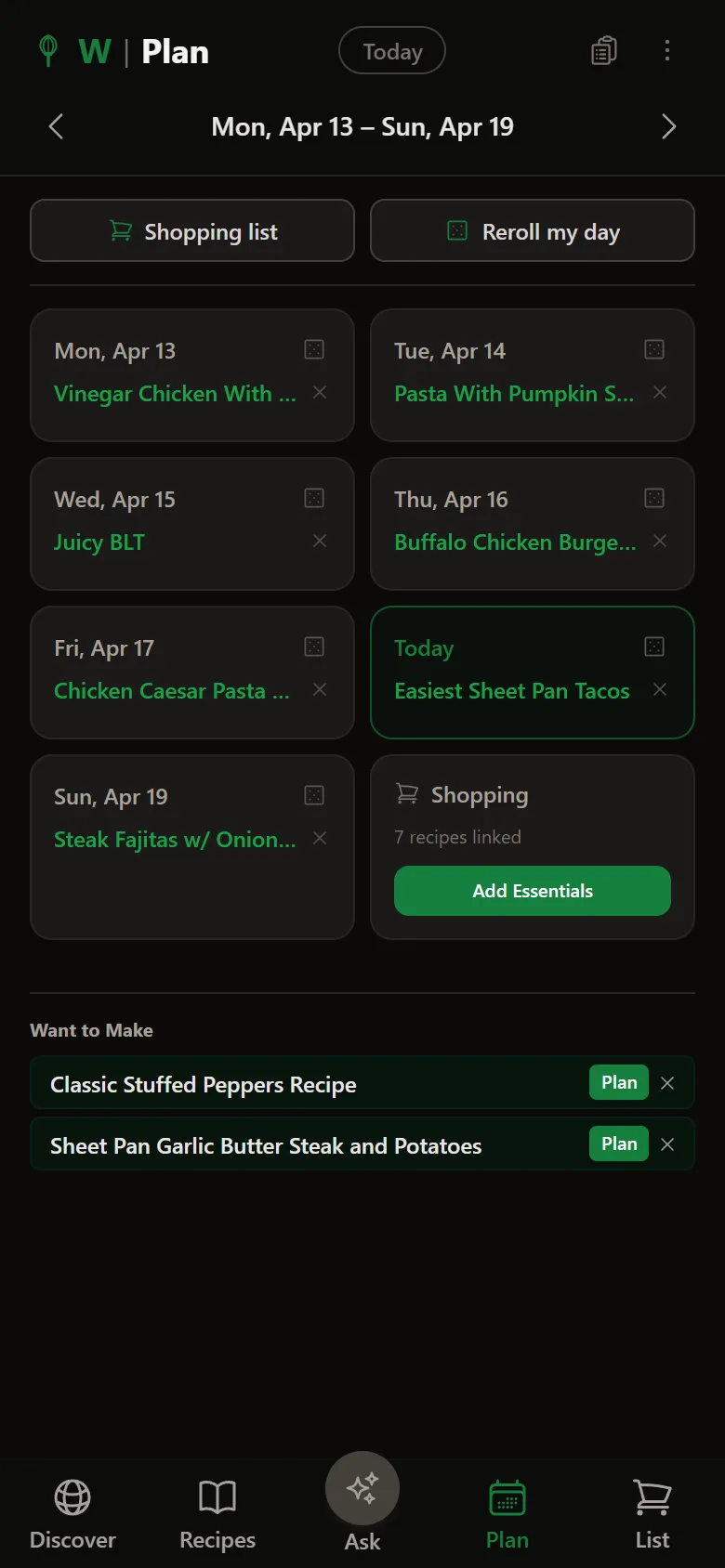Screen dimensions: 725x1568
Task: Tap the Ask sparkle button
Action: click(362, 1488)
